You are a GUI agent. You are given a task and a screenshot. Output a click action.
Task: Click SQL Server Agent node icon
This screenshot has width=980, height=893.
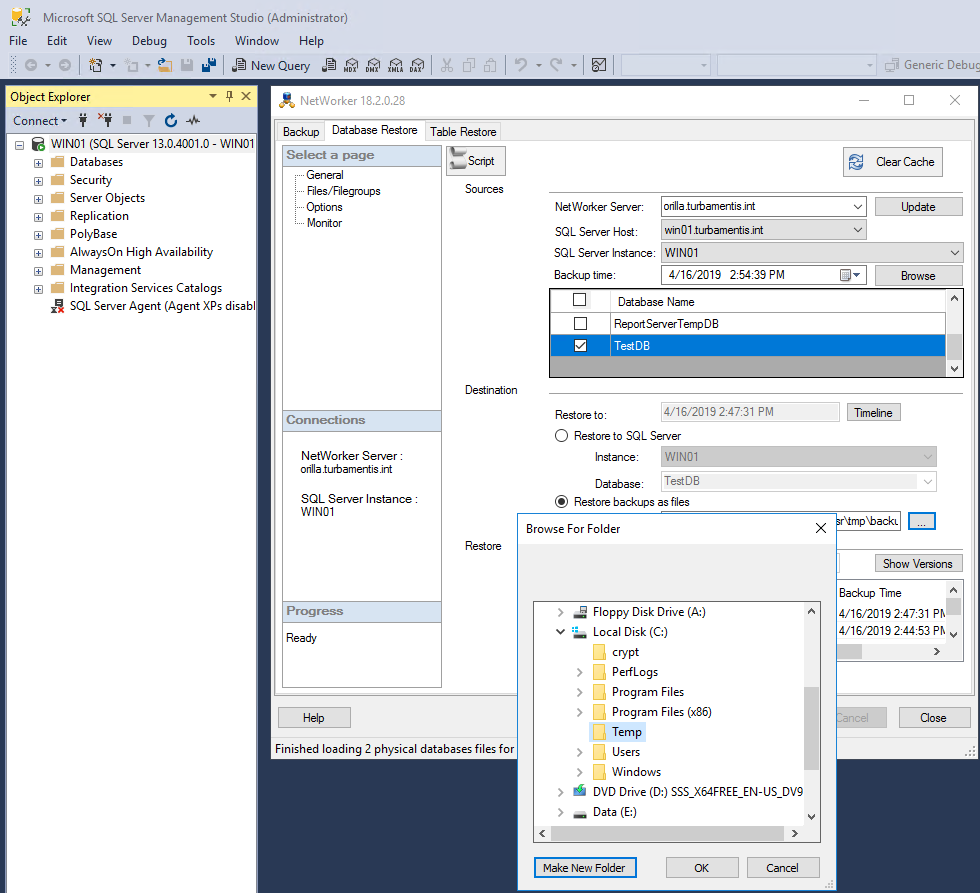tap(58, 306)
